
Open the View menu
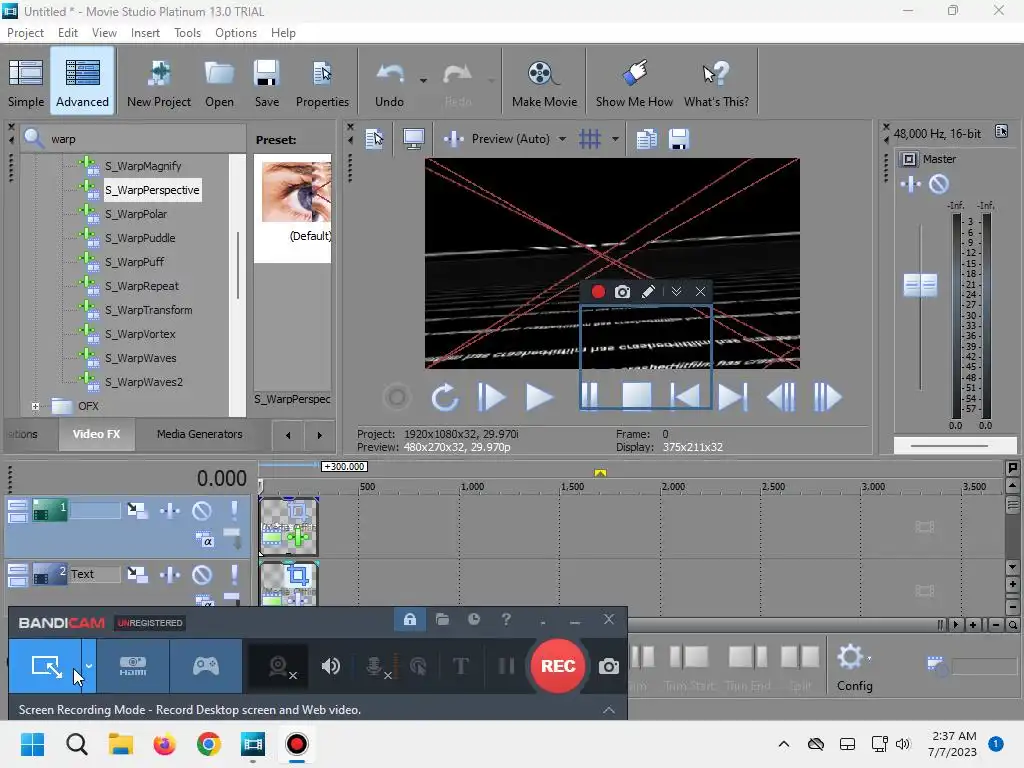click(x=104, y=33)
